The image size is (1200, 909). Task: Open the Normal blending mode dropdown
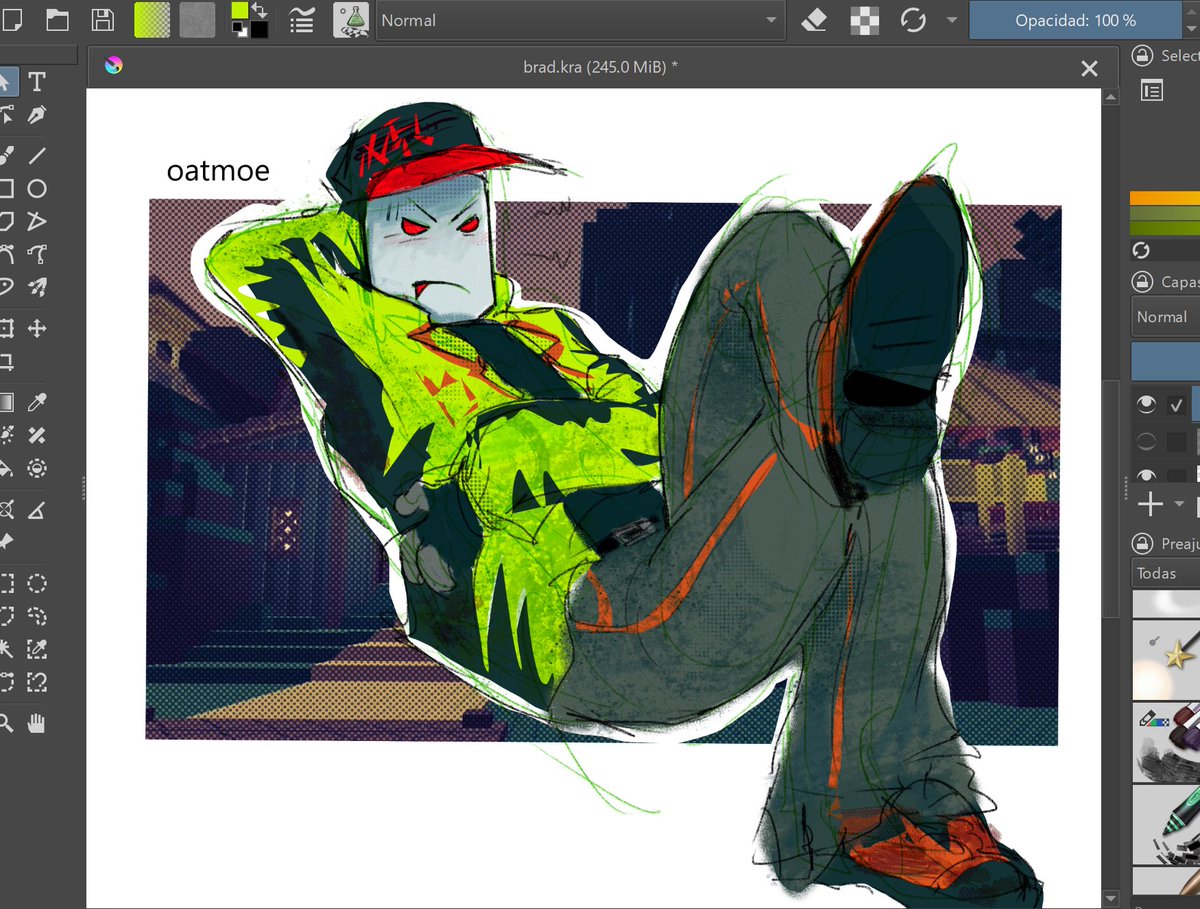pyautogui.click(x=580, y=20)
